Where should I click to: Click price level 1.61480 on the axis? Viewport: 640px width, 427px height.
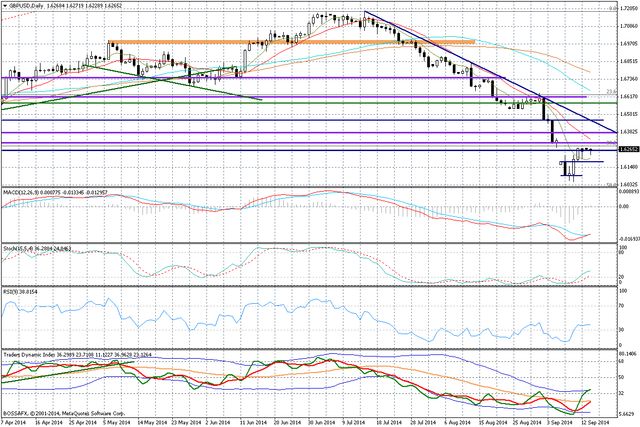629,167
